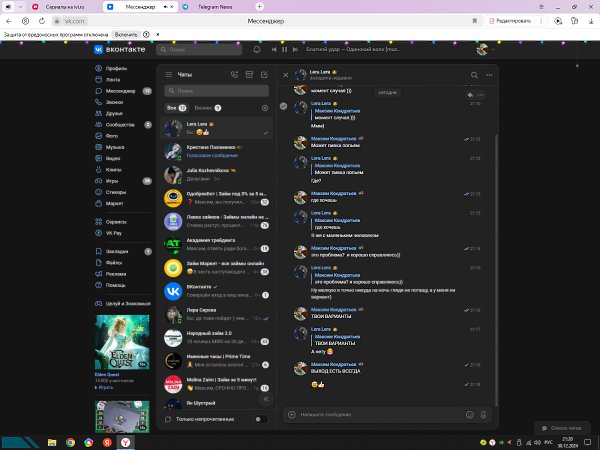Skip to next track in player
Viewport: 600px width, 450px height.
(x=295, y=49)
